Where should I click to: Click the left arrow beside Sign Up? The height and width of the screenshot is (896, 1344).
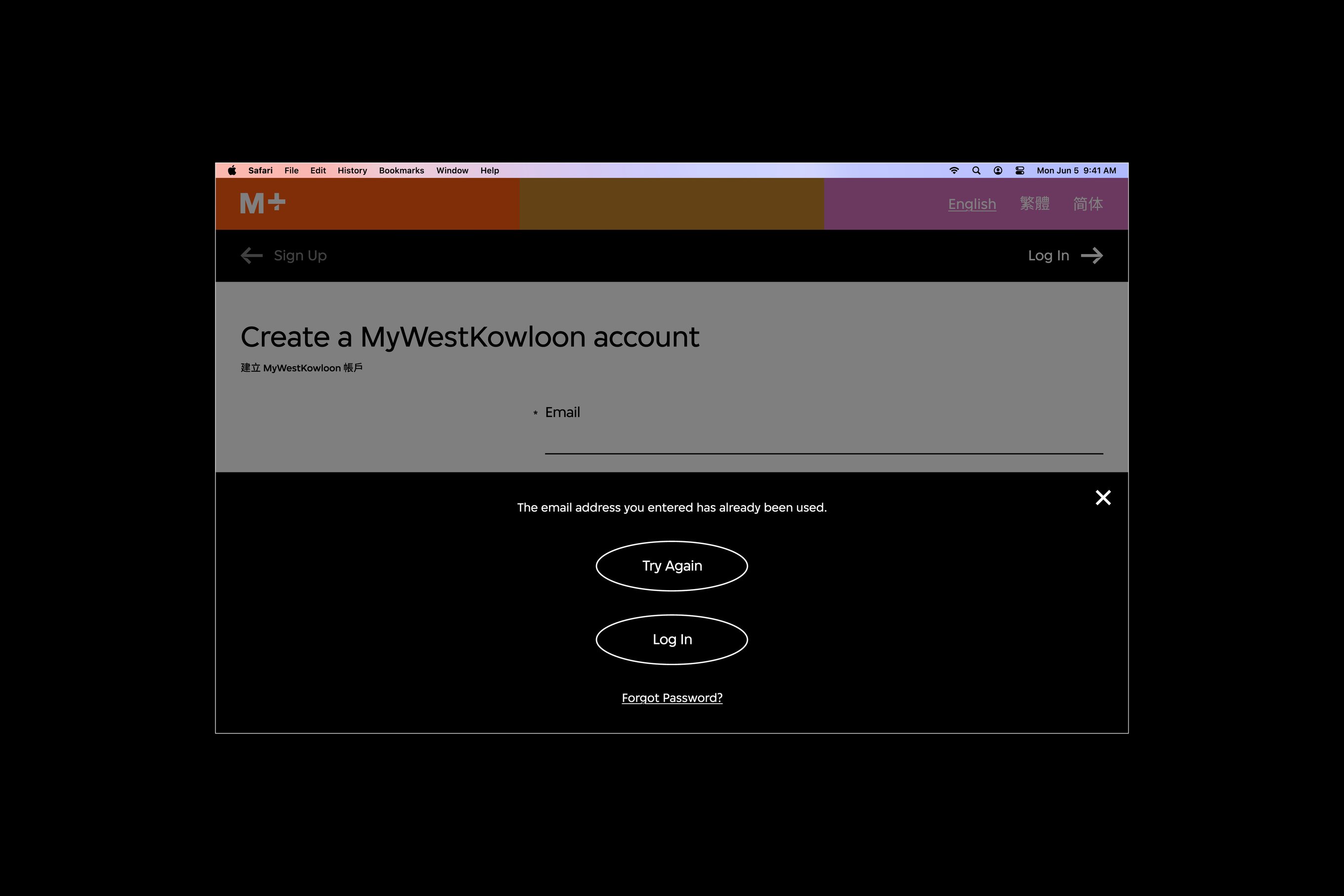(252, 256)
